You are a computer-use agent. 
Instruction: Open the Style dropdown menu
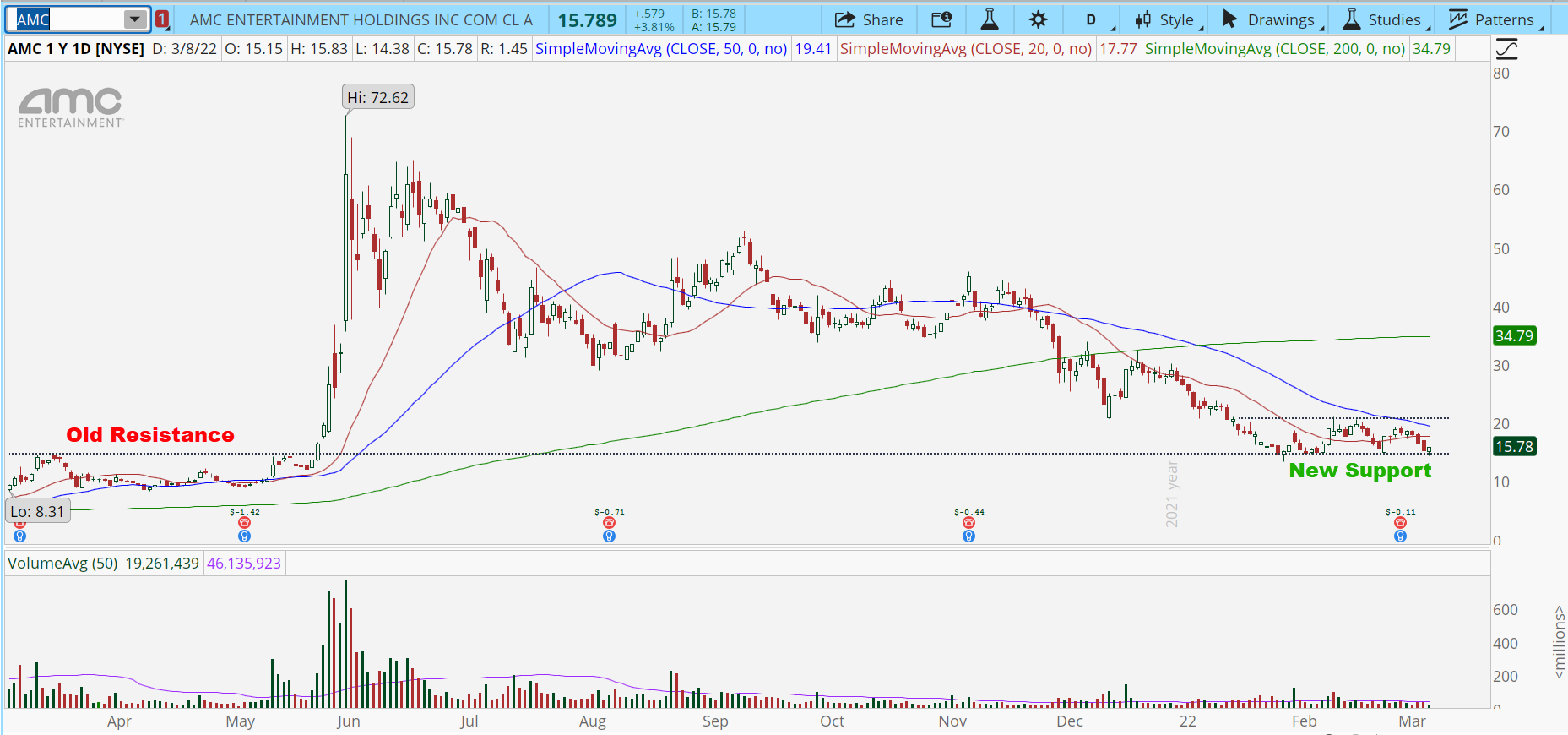(x=1166, y=19)
